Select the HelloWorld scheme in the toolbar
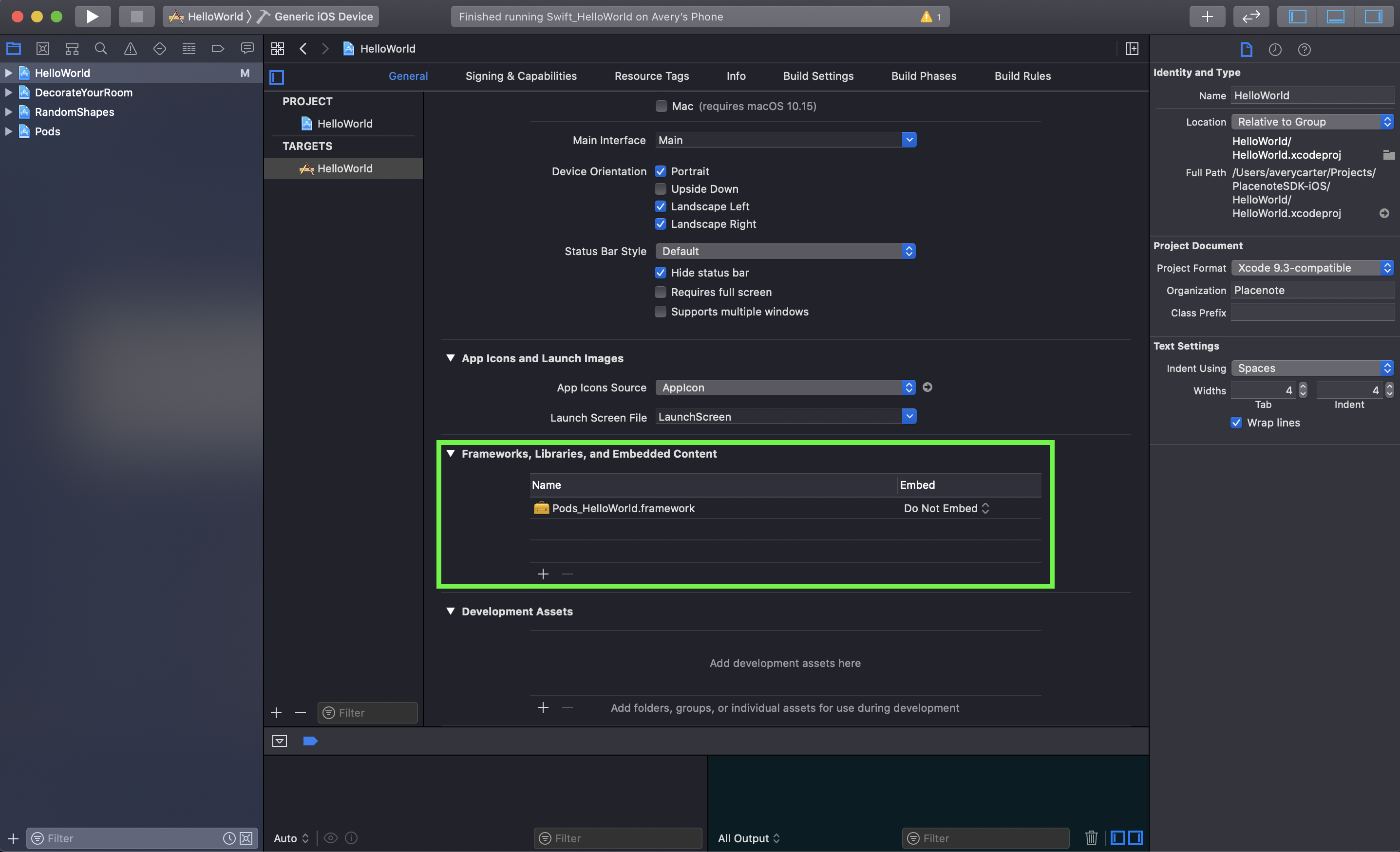Viewport: 1400px width, 852px height. 207,17
